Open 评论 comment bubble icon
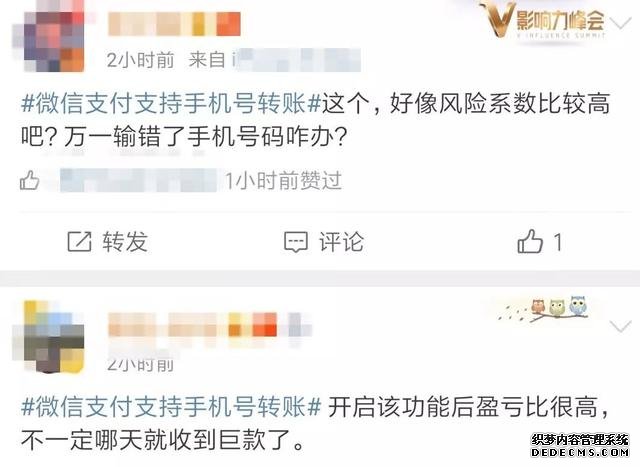Image resolution: width=640 pixels, height=467 pixels. [x=296, y=242]
